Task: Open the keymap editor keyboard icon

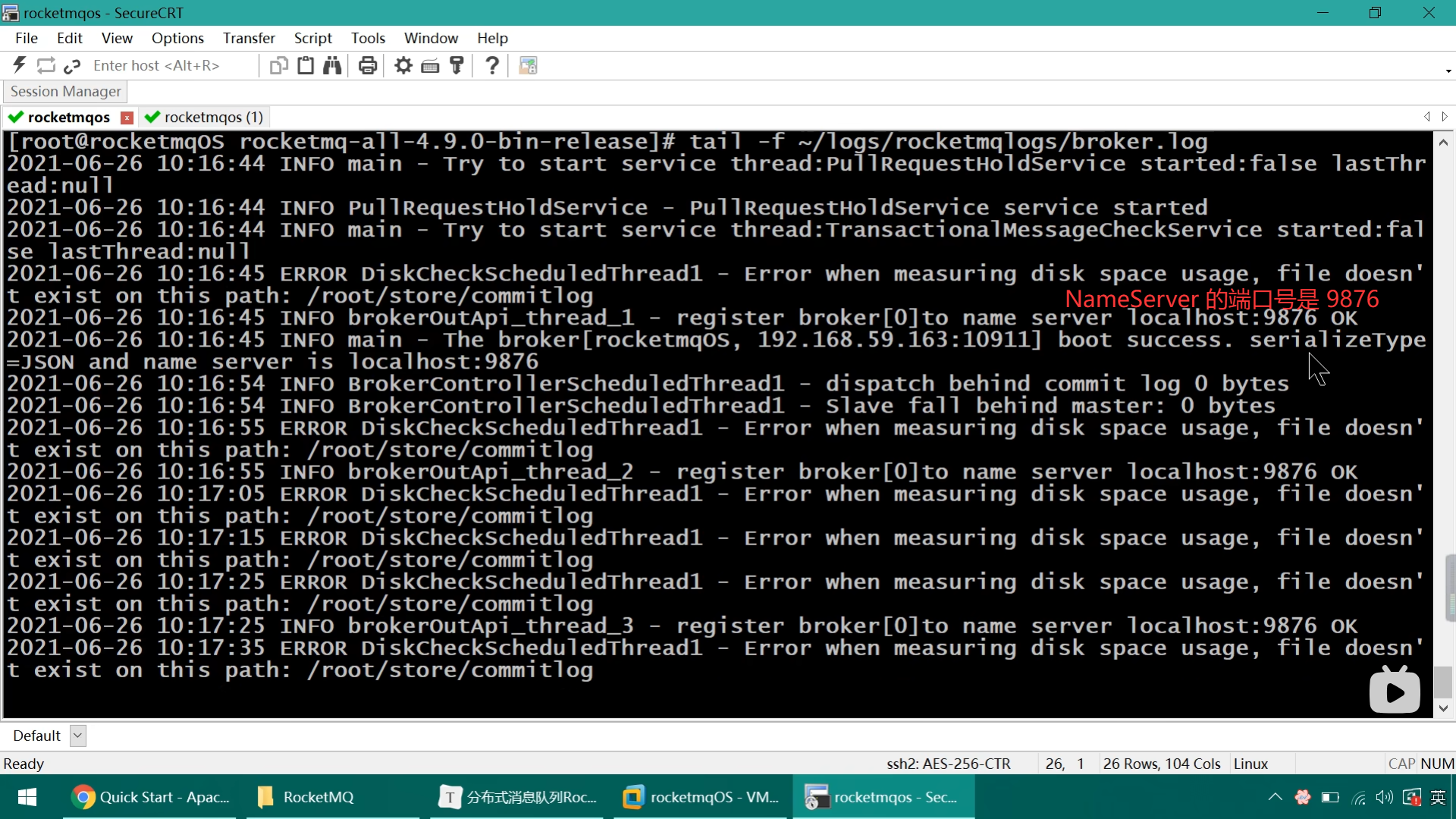Action: point(430,65)
